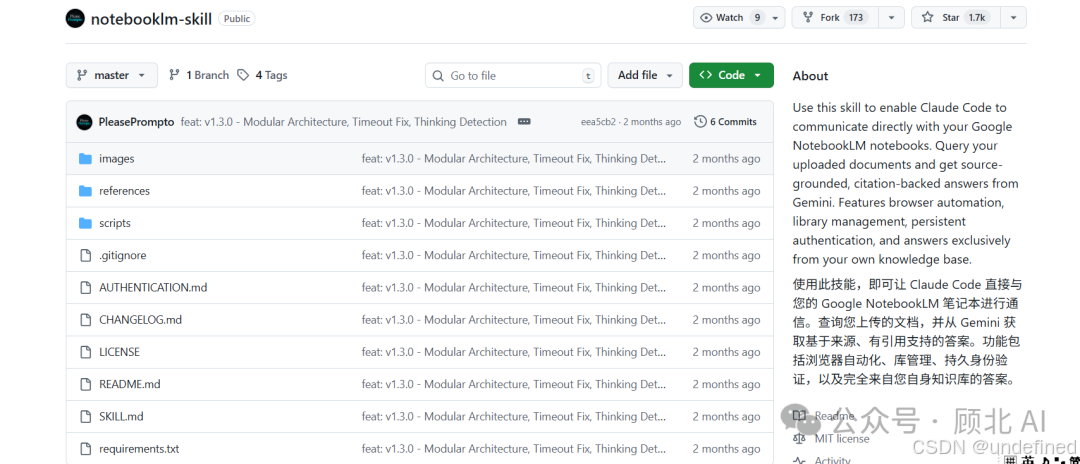Image resolution: width=1080 pixels, height=464 pixels.
Task: View the 1 Branch link
Action: coord(198,75)
